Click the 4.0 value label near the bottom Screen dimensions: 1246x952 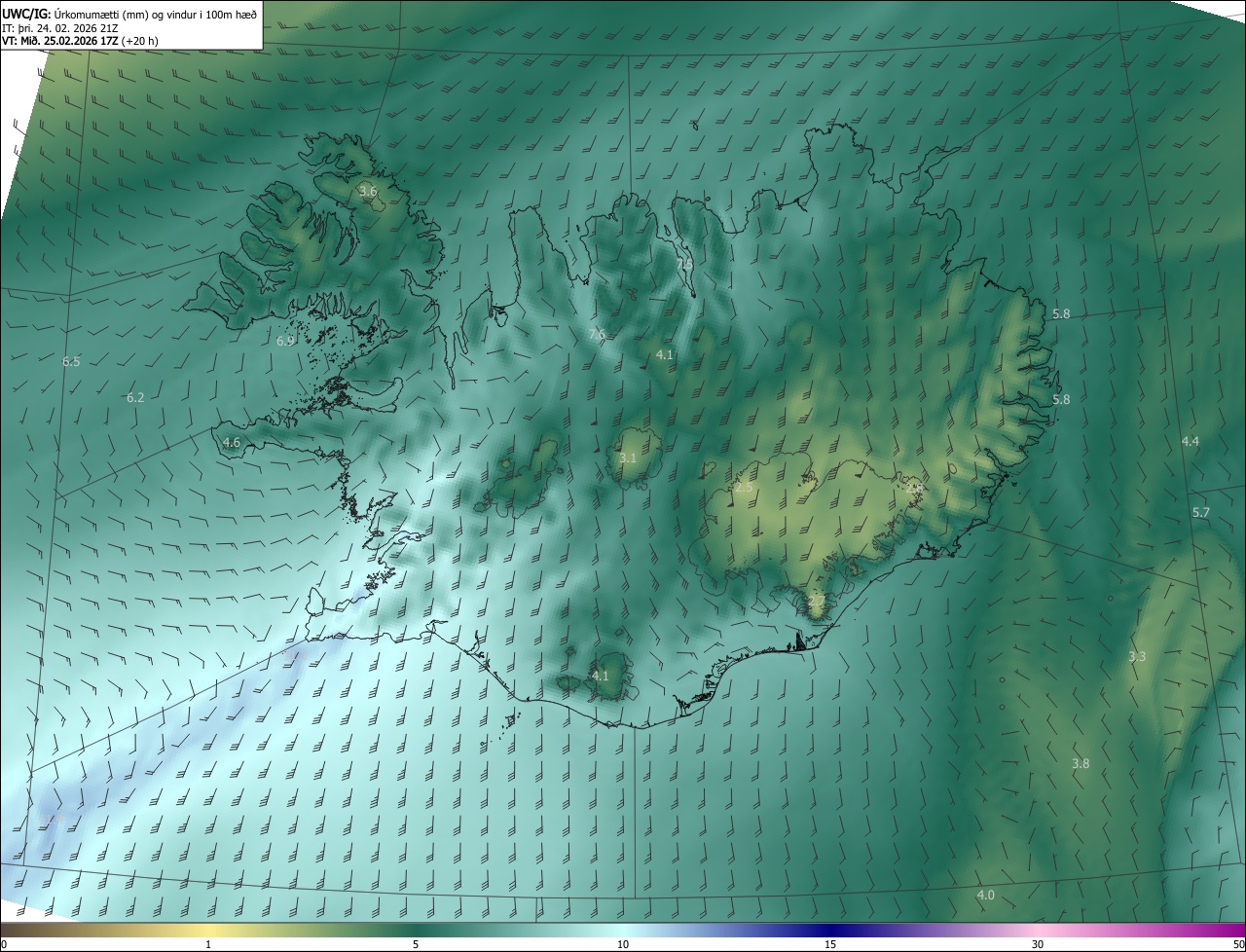click(986, 896)
